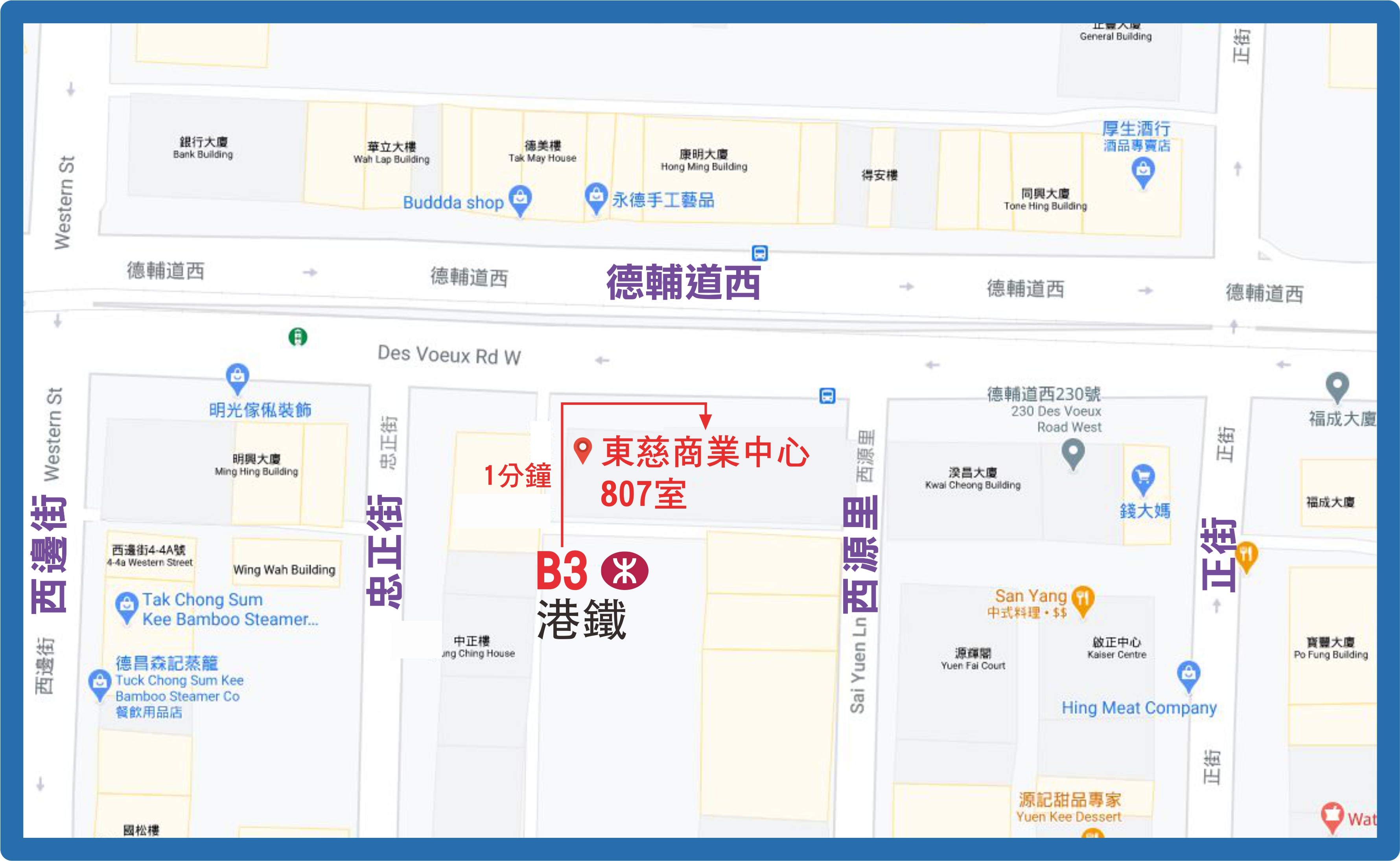
Task: Click the red Watsons pin at bottom right
Action: pos(1332,818)
